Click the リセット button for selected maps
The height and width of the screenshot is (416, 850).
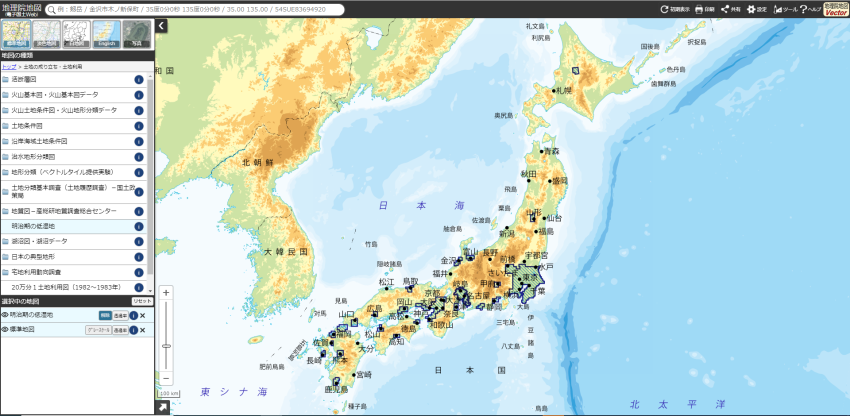coord(143,301)
